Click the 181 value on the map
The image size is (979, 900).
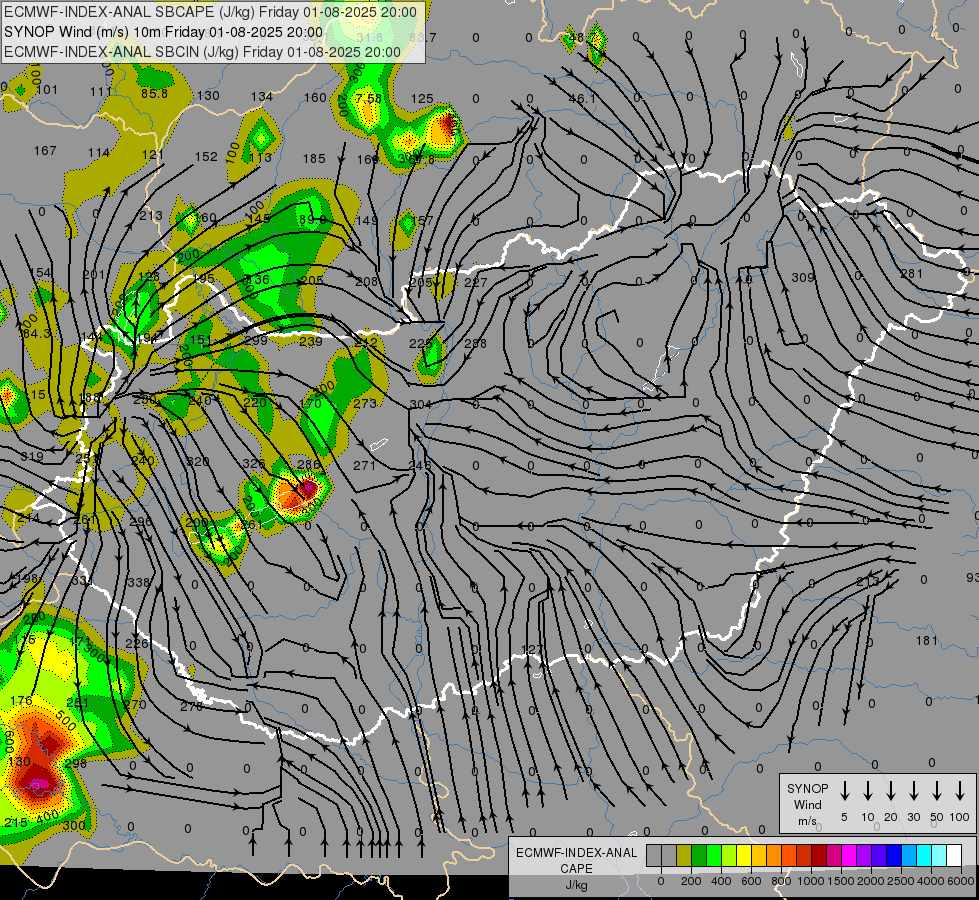pos(927,640)
